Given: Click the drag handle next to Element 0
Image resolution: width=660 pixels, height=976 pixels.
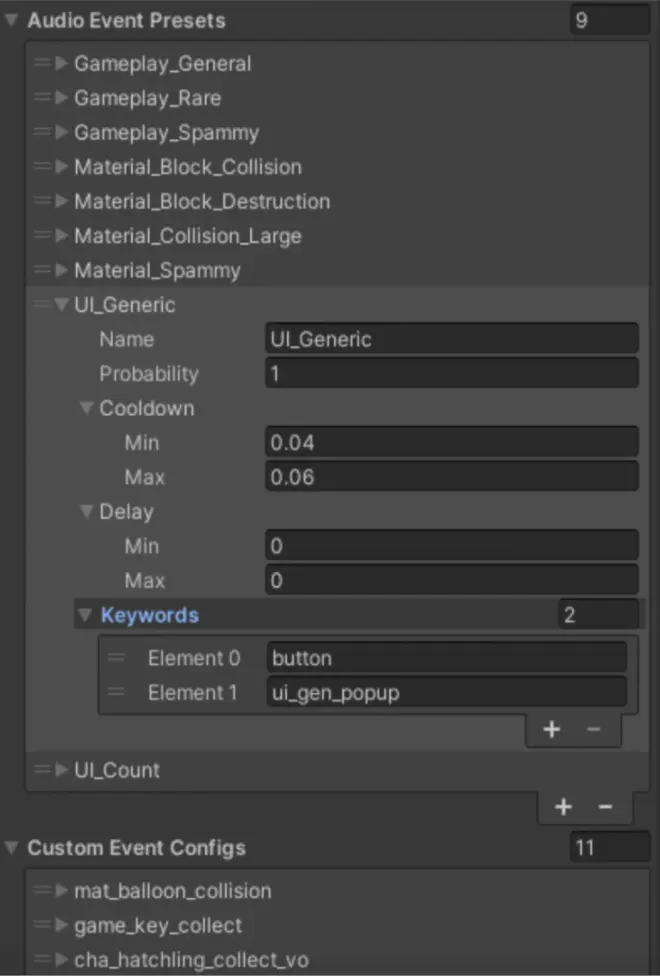Looking at the screenshot, I should 117,658.
